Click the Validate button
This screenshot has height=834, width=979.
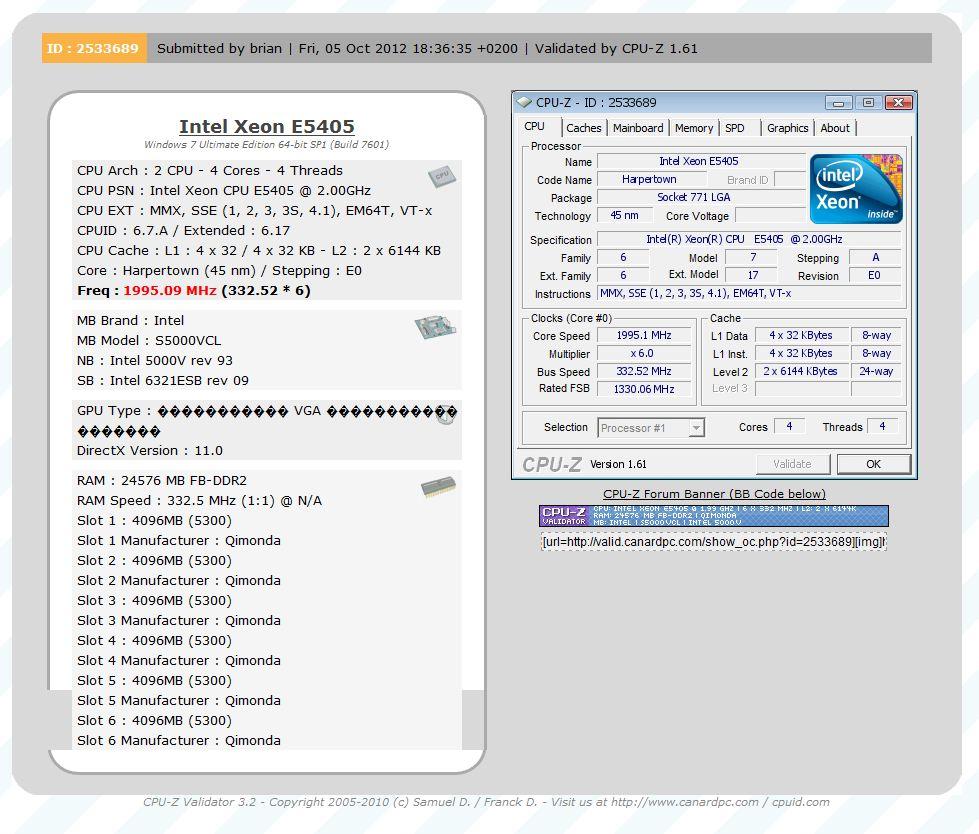click(x=792, y=464)
